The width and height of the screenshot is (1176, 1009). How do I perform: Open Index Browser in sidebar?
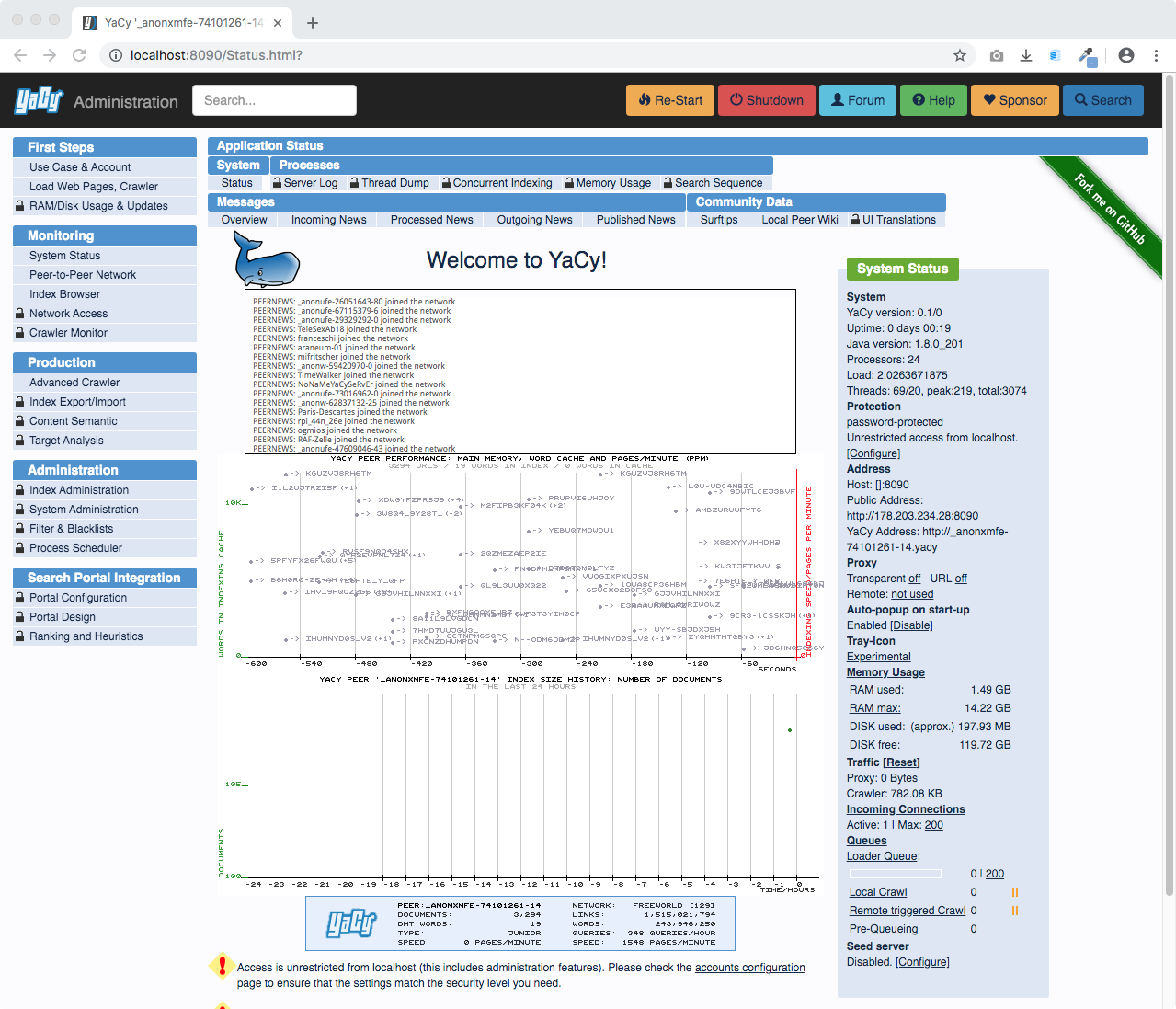pos(105,294)
